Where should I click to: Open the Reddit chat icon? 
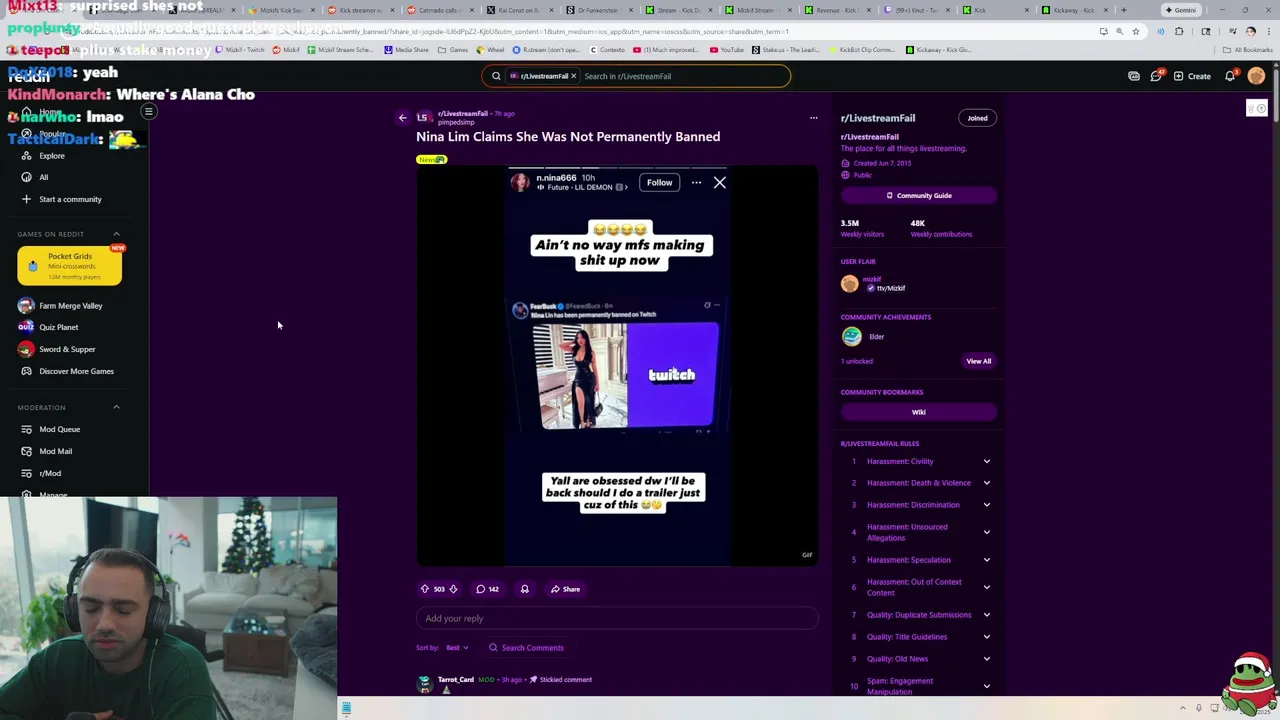click(1156, 76)
